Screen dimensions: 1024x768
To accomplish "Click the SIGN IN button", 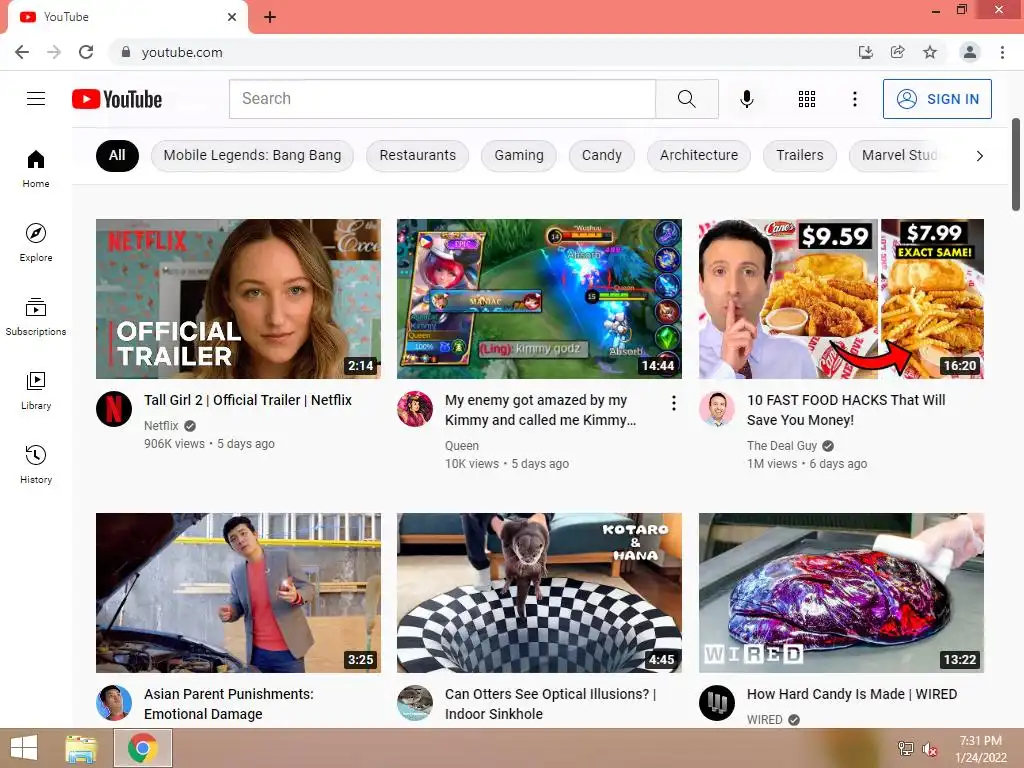I will [937, 99].
